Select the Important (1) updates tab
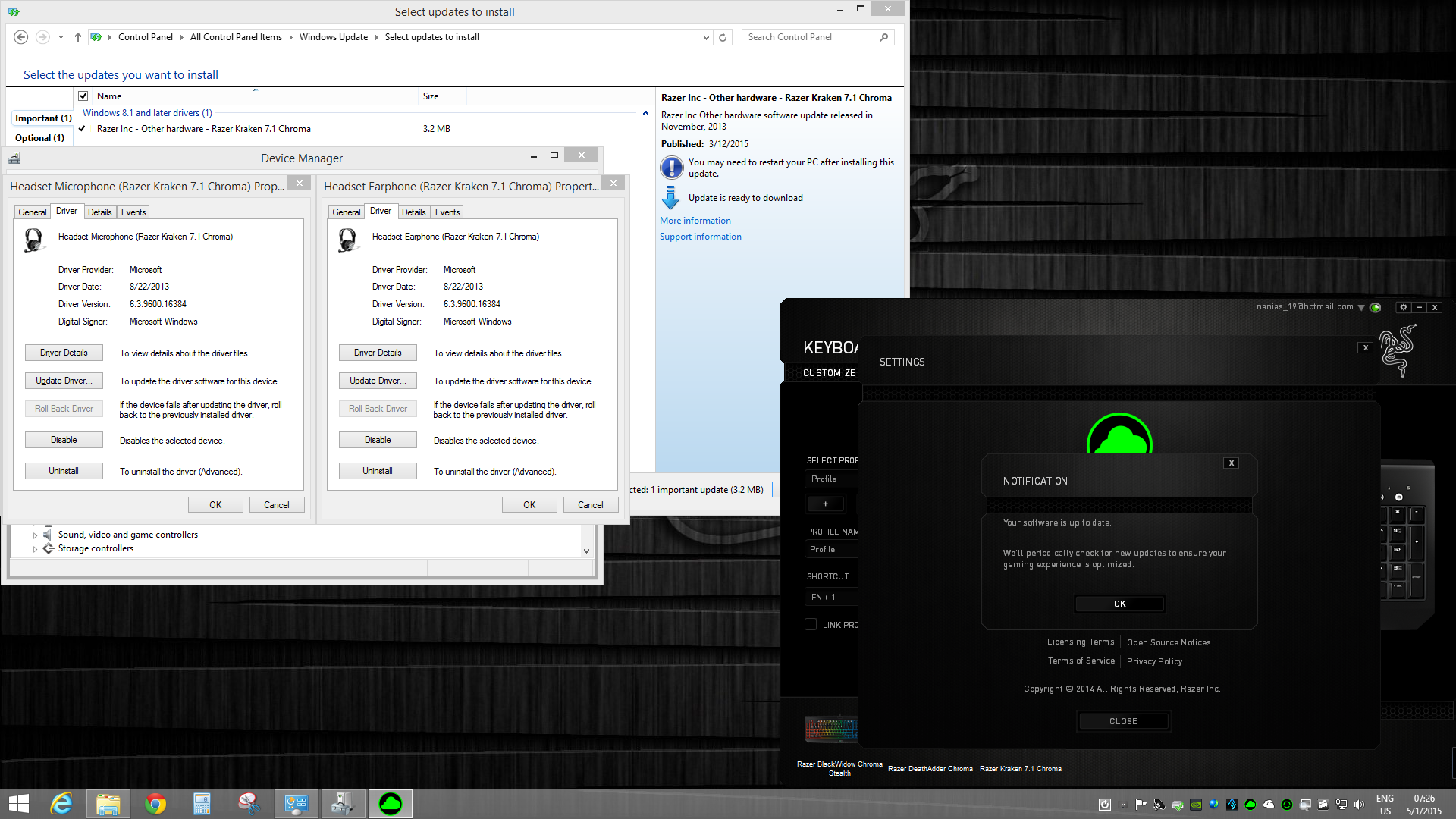 [x=43, y=118]
